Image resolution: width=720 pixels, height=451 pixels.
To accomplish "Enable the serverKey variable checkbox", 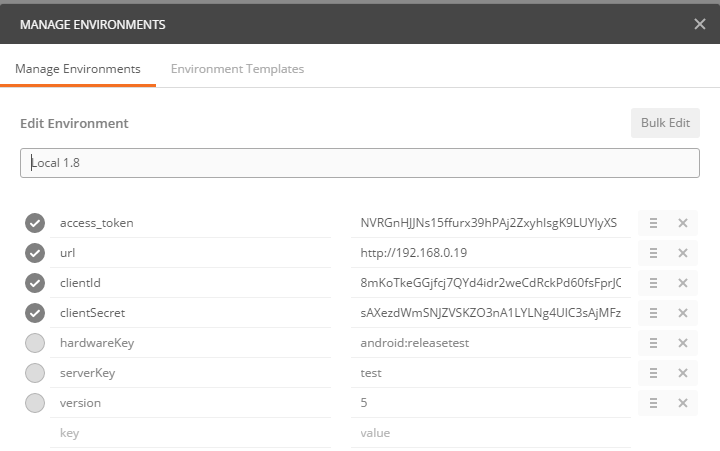I will (x=35, y=373).
